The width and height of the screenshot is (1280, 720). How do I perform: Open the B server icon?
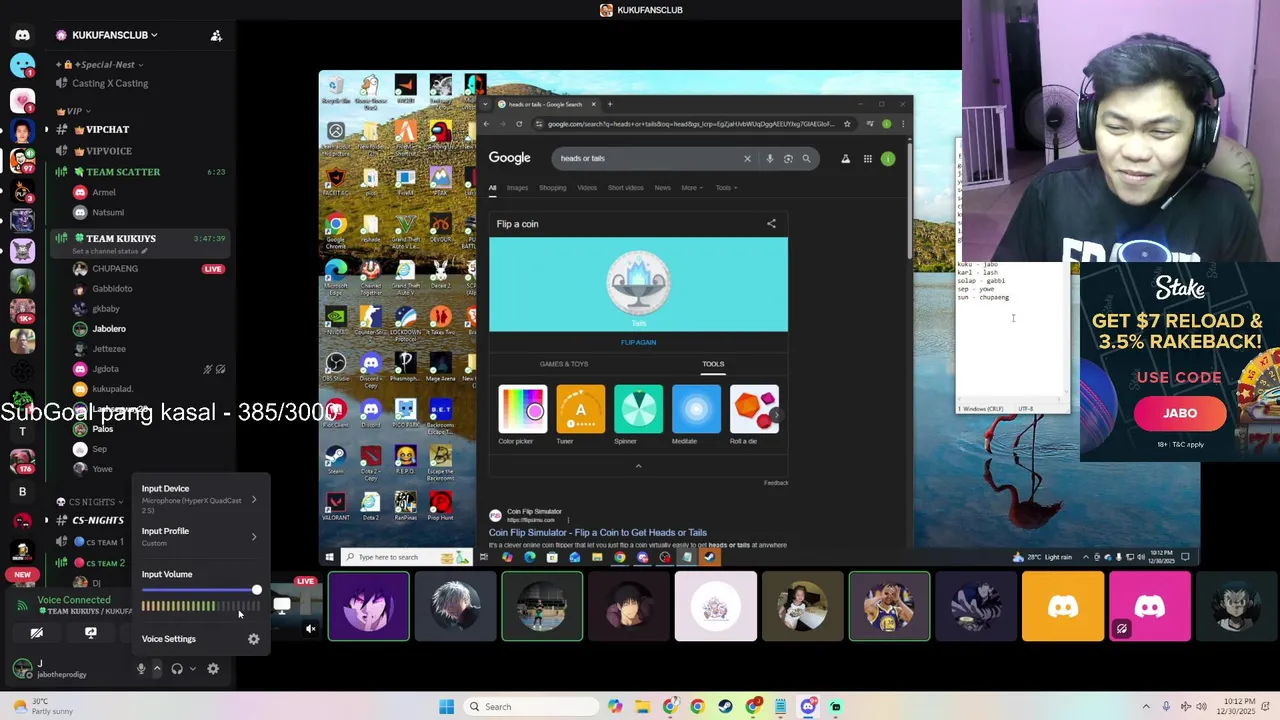(x=22, y=492)
